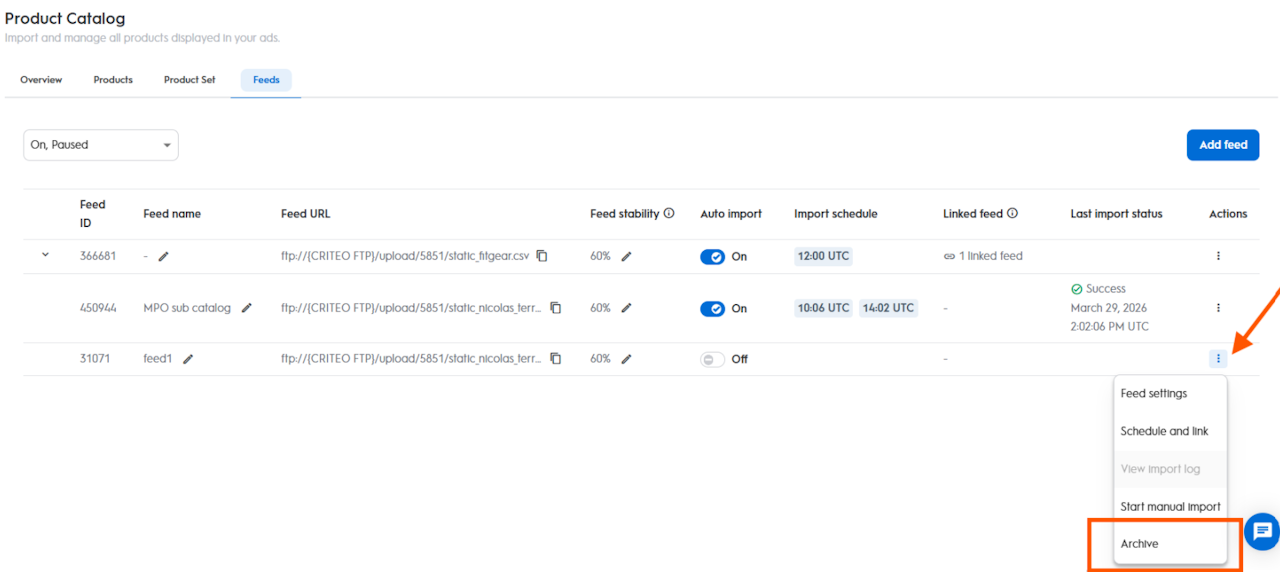Choose Schedule and link menu item
Screen dimensions: 1280x572
pyautogui.click(x=1170, y=431)
